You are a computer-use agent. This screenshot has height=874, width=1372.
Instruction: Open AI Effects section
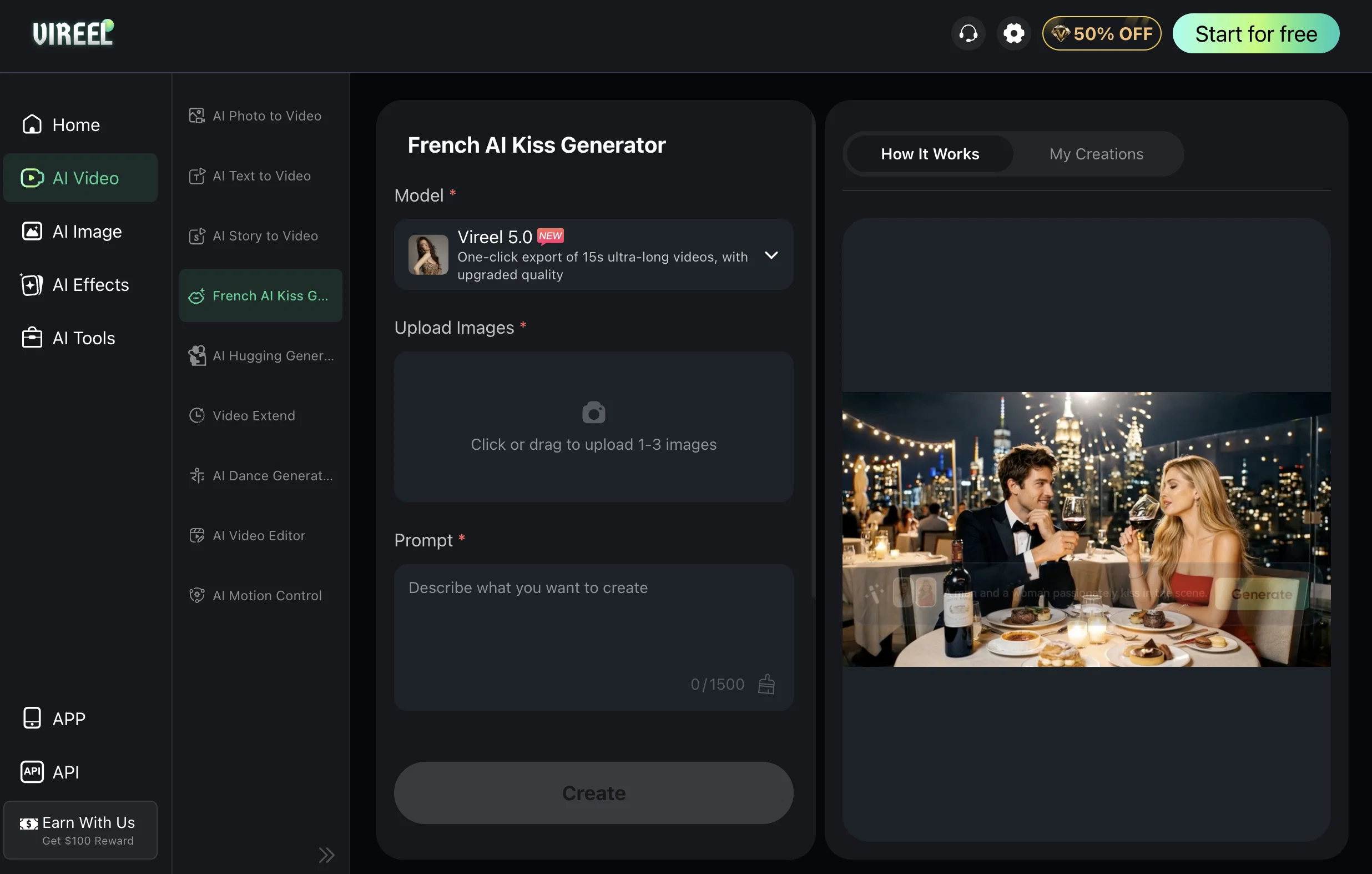[x=80, y=284]
